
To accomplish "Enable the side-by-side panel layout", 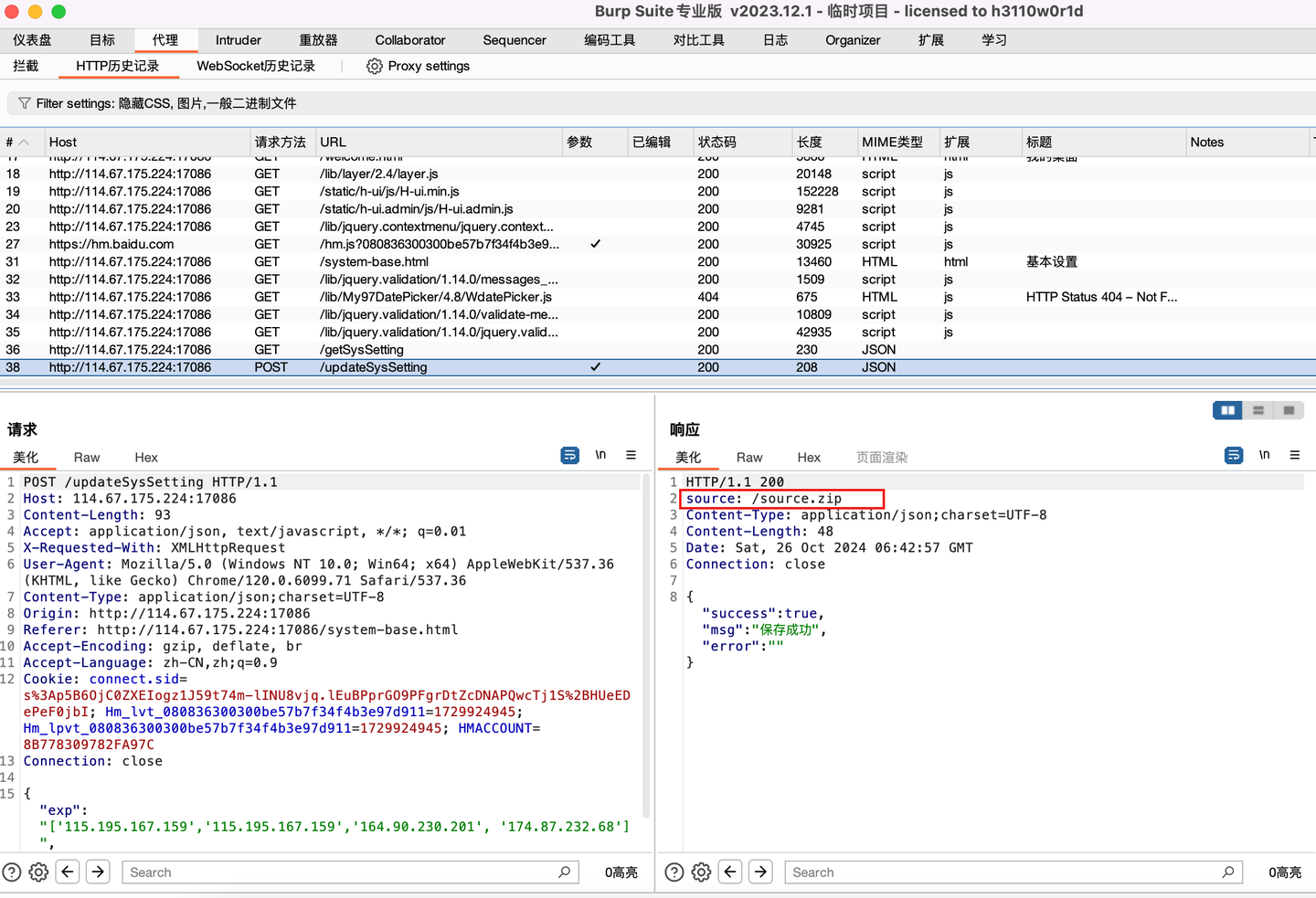I will [1227, 410].
